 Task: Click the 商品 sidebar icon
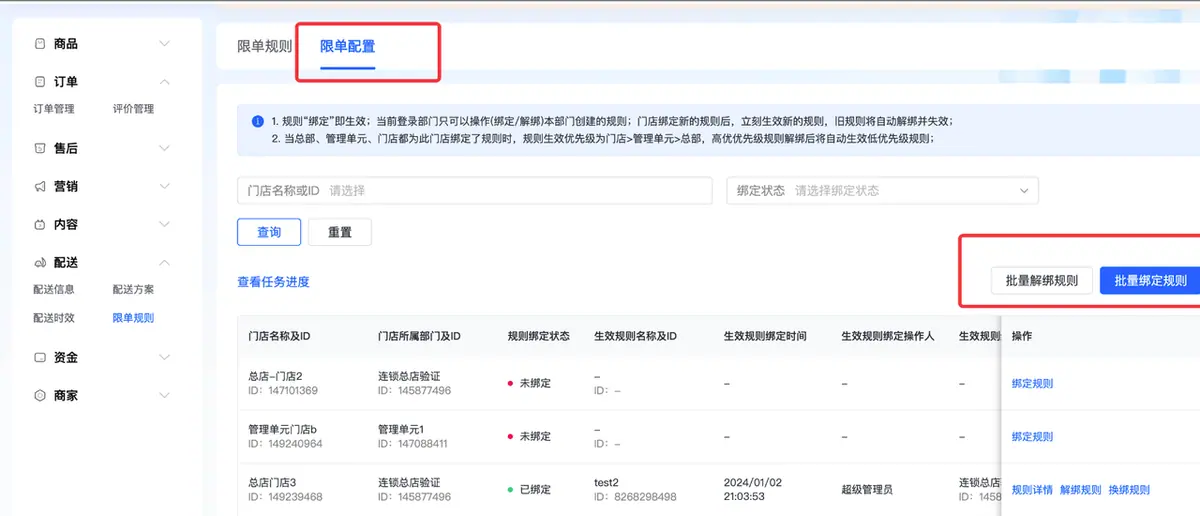pos(40,44)
